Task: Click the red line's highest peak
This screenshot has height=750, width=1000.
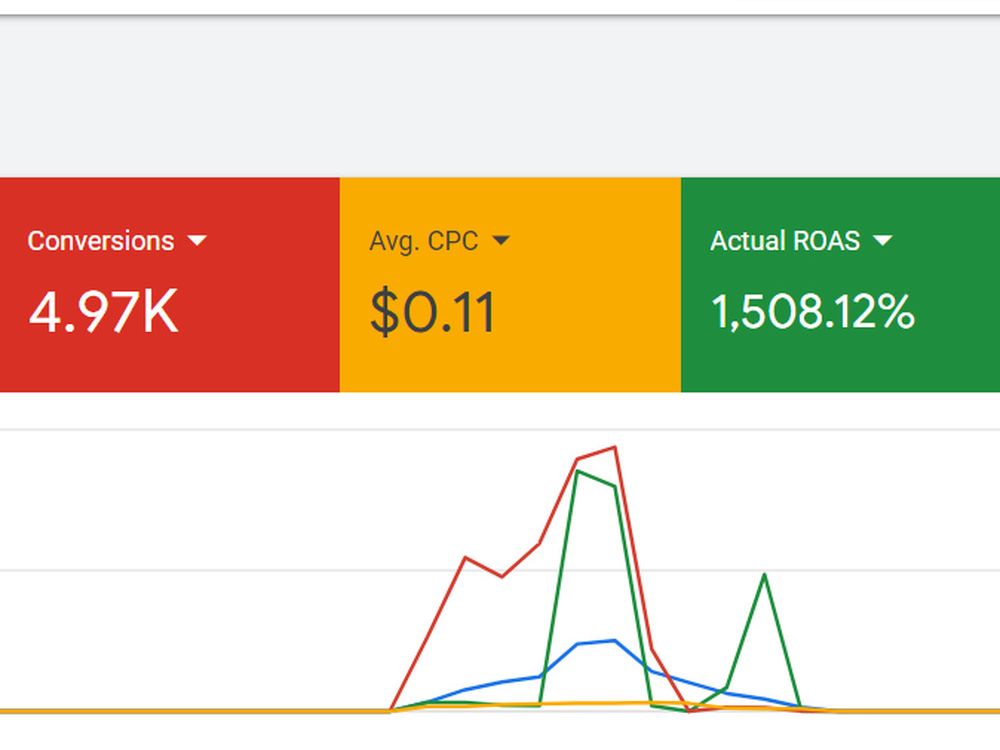Action: pos(615,447)
